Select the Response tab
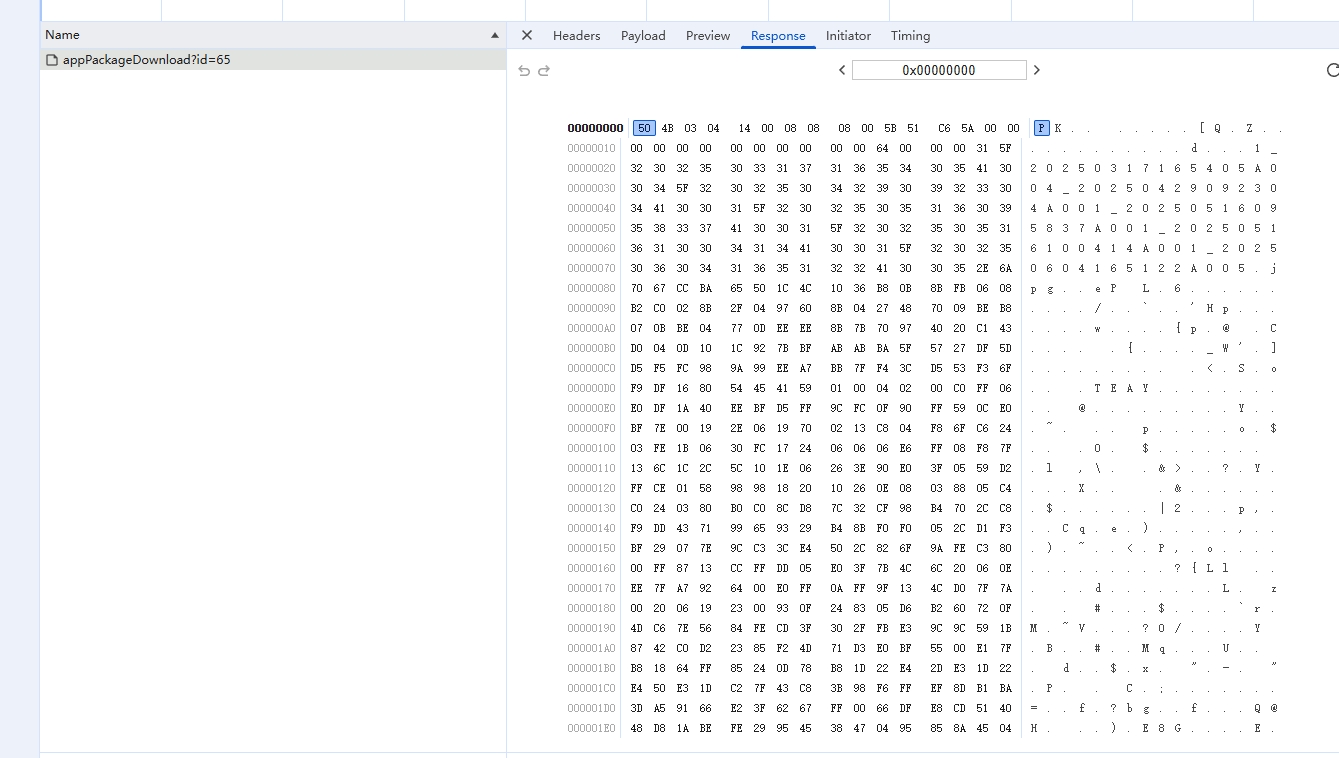Viewport: 1339px width, 758px height. [x=778, y=35]
